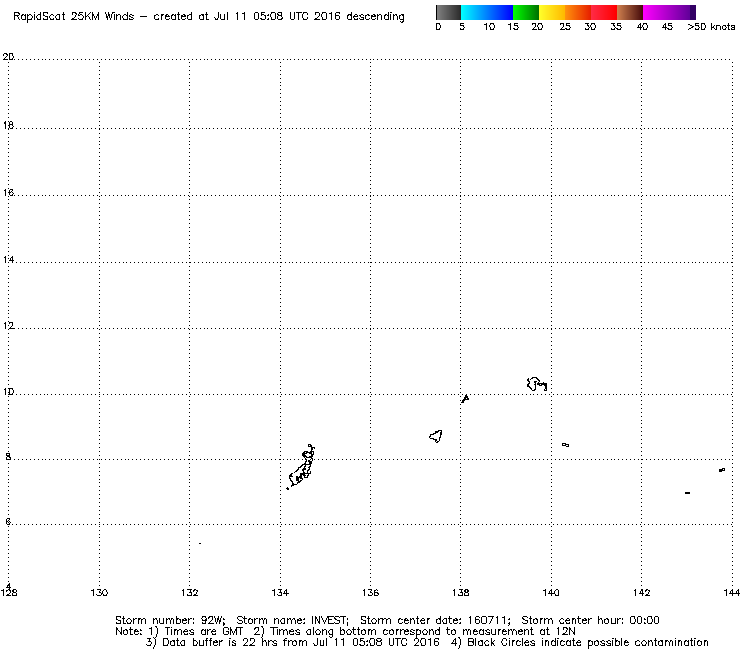Click the latitude label "18"
The width and height of the screenshot is (740, 650).
tap(8, 126)
